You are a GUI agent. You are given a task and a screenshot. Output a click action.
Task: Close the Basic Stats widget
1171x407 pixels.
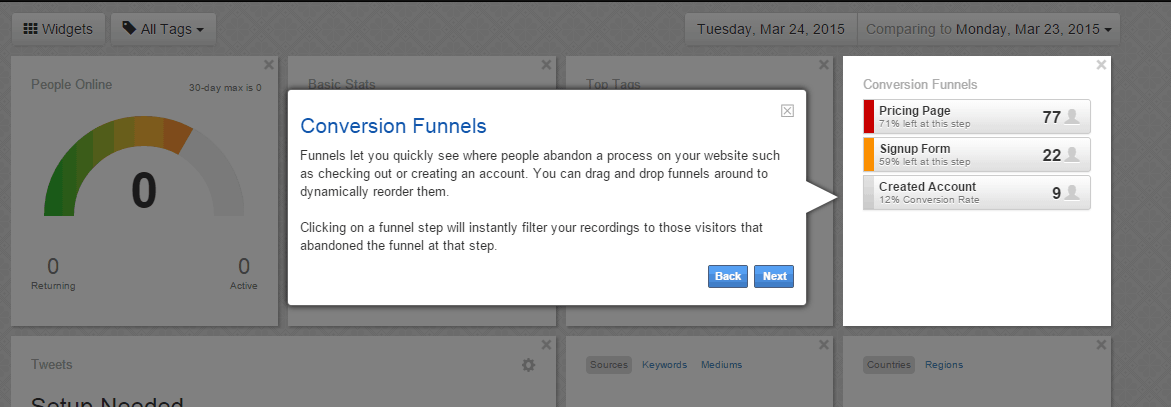tap(545, 65)
